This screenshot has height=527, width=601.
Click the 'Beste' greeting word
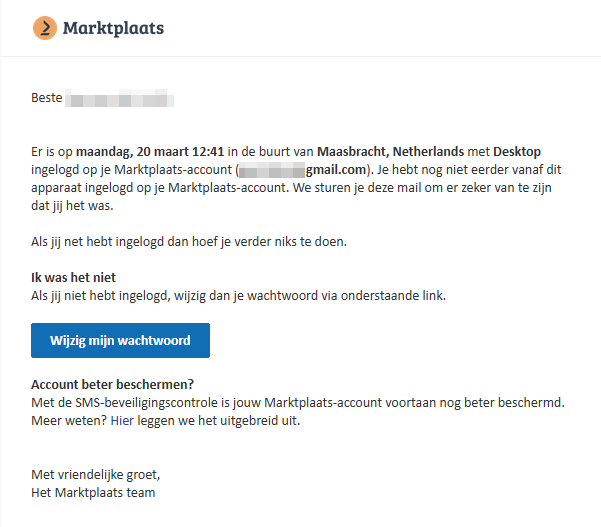(x=47, y=100)
